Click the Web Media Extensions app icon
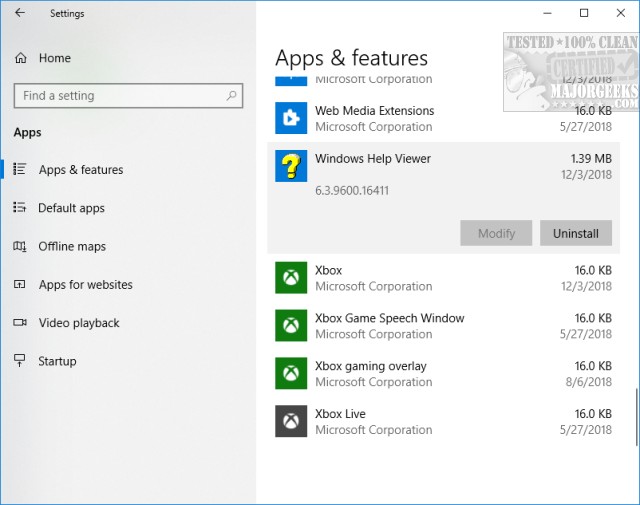The height and width of the screenshot is (505, 640). pos(290,118)
